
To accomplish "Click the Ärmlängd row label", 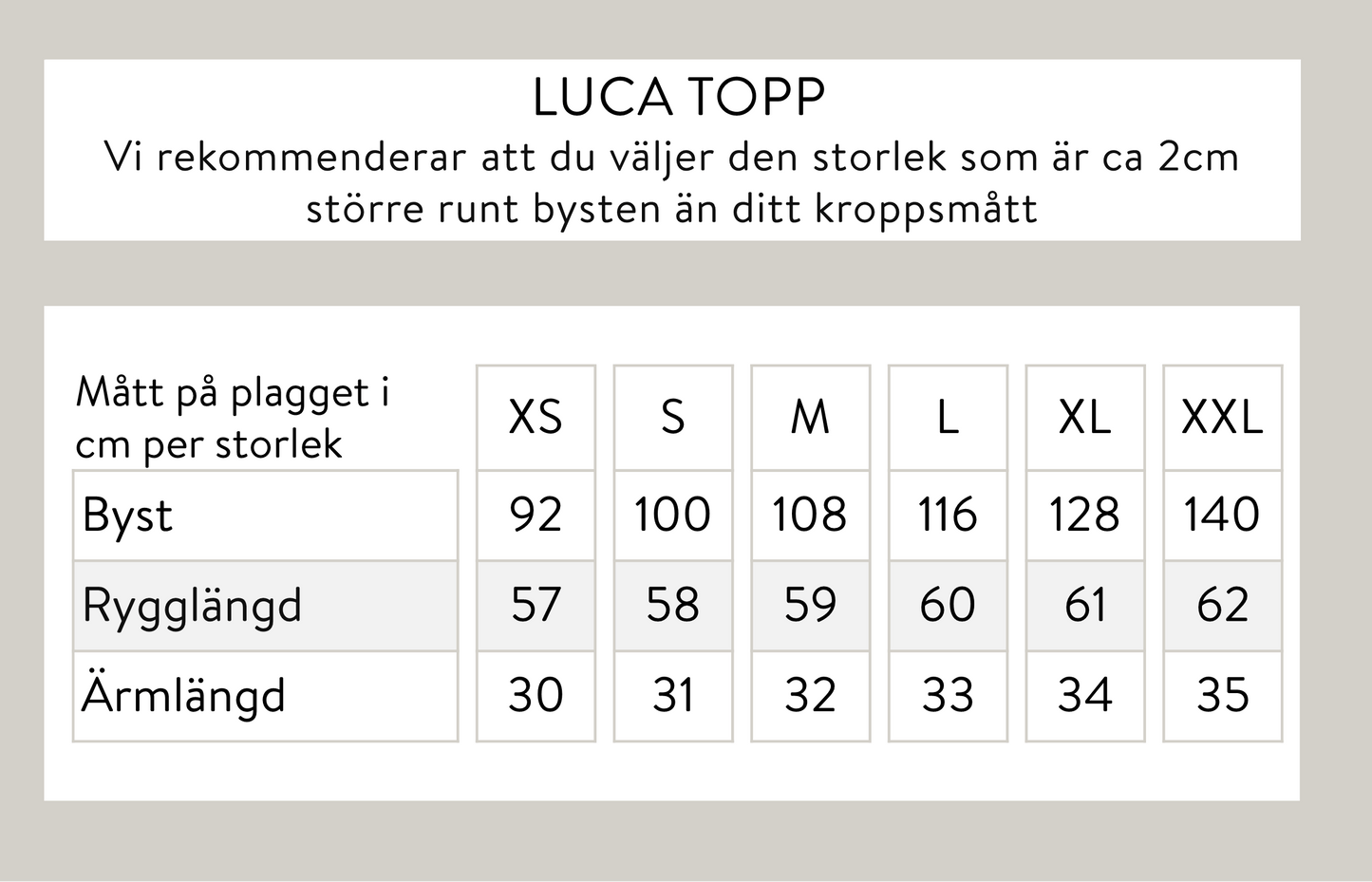I will pos(183,695).
